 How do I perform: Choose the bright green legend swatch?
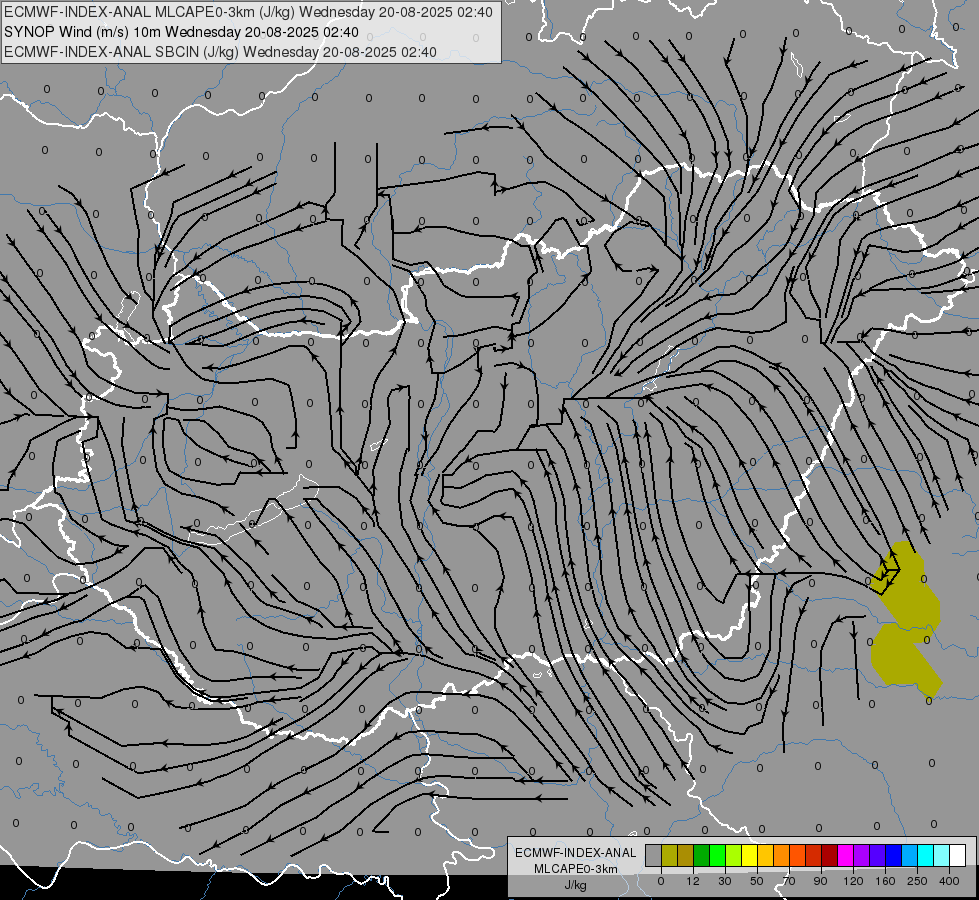(718, 855)
